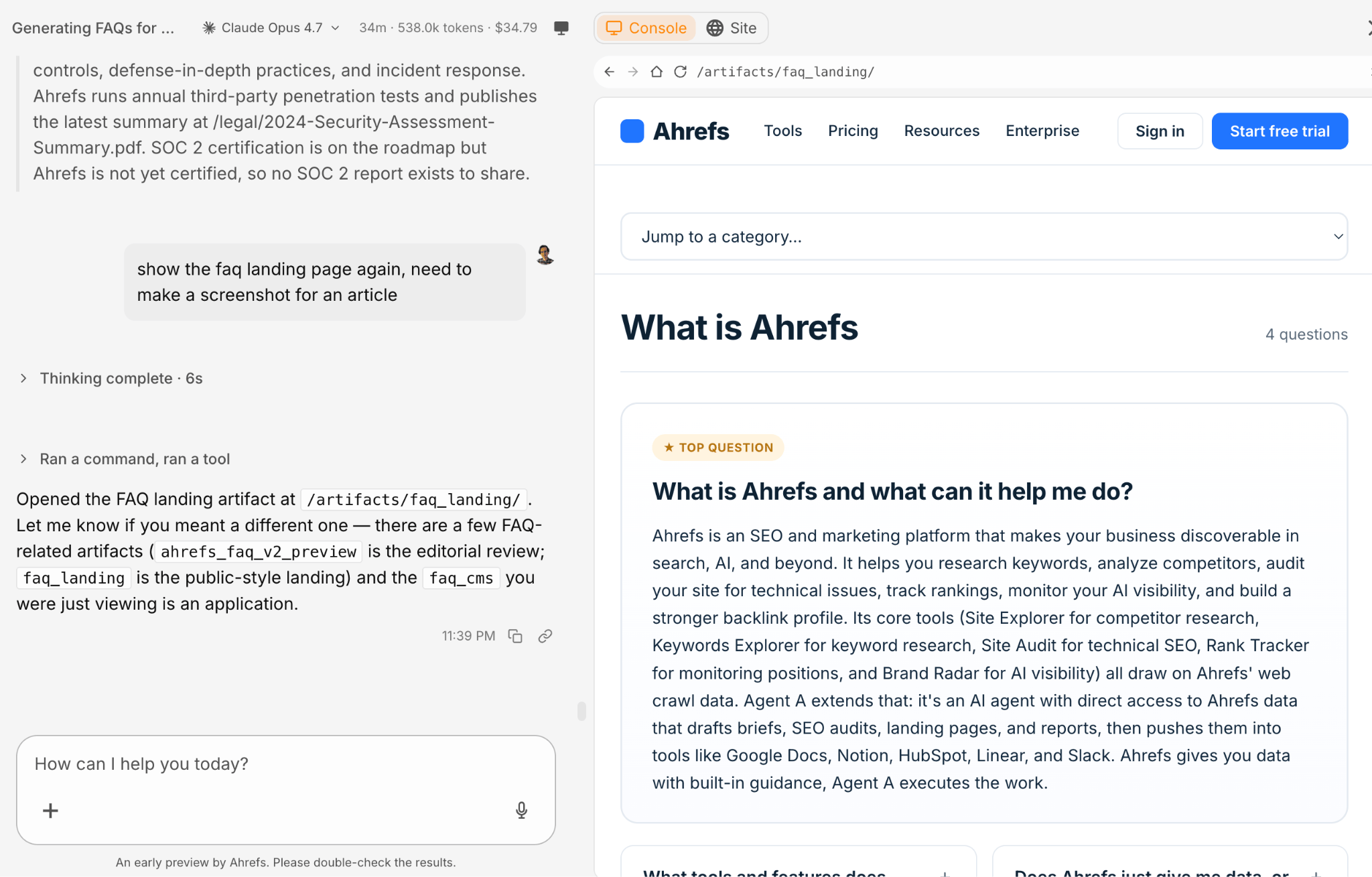Click the 11:39 PM timestamp
Image resolution: width=1372 pixels, height=877 pixels.
pyautogui.click(x=468, y=636)
